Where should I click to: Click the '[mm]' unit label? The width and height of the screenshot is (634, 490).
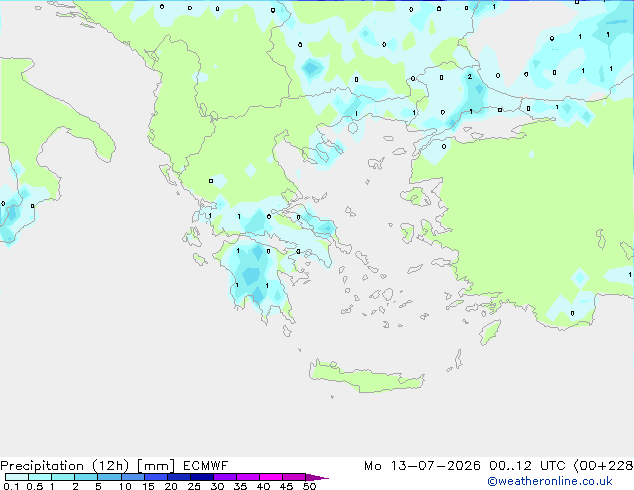click(x=156, y=466)
